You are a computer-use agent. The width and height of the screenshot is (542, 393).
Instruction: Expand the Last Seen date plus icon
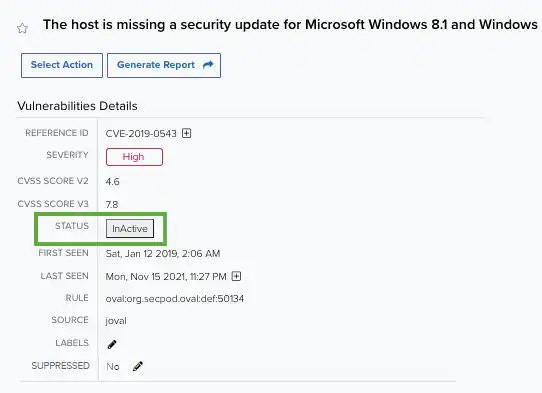point(236,276)
